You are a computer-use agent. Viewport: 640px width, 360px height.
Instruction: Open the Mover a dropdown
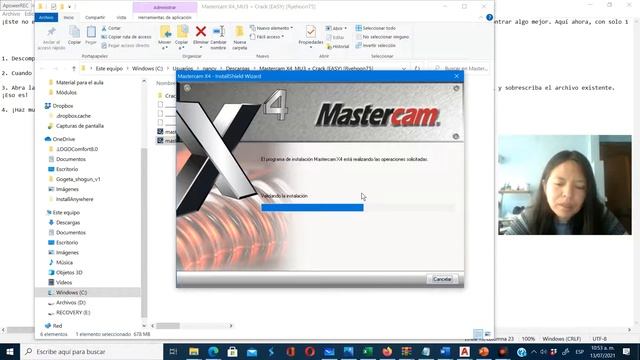tap(165, 38)
